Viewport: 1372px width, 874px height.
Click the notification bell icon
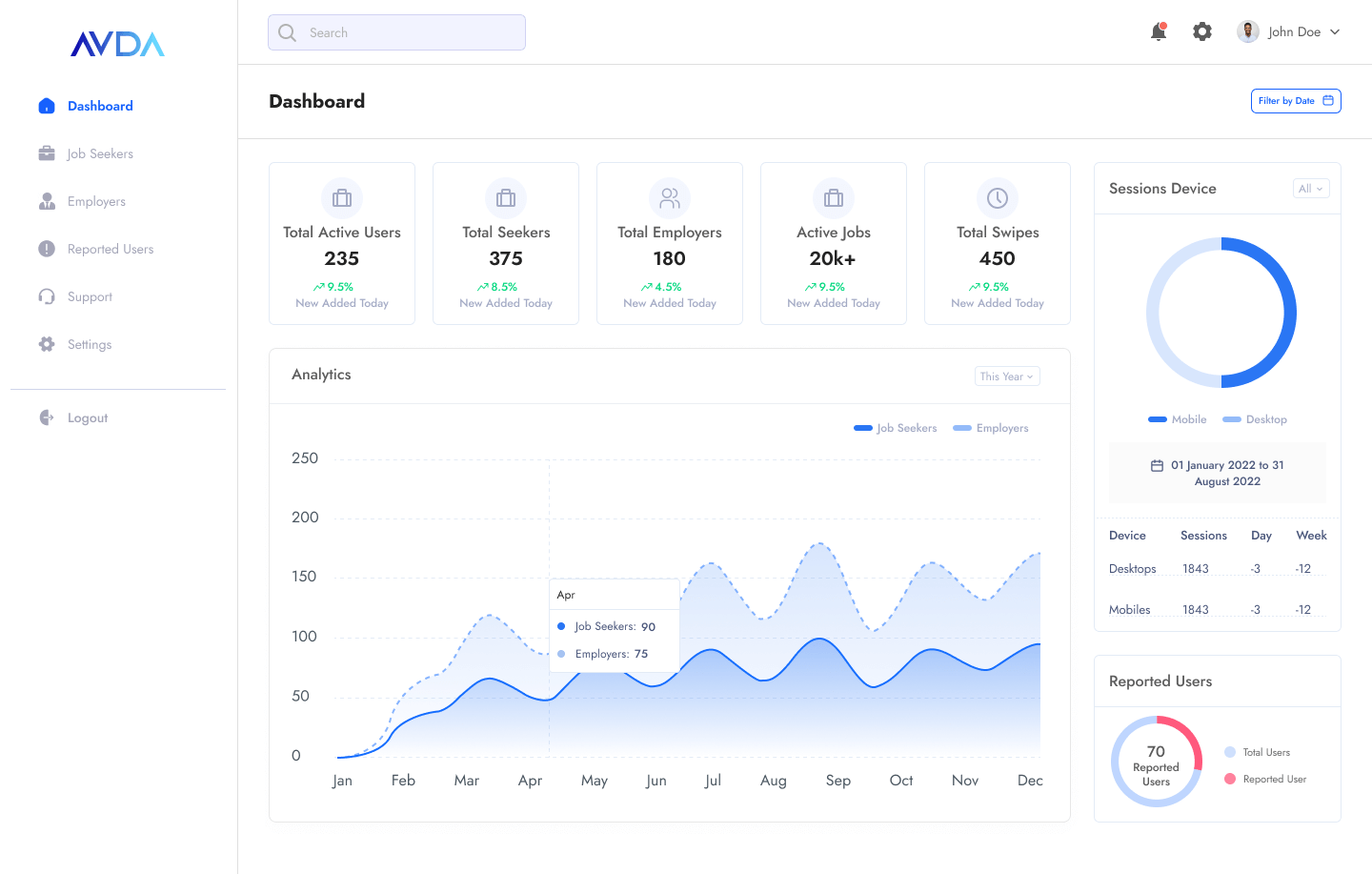click(1159, 31)
